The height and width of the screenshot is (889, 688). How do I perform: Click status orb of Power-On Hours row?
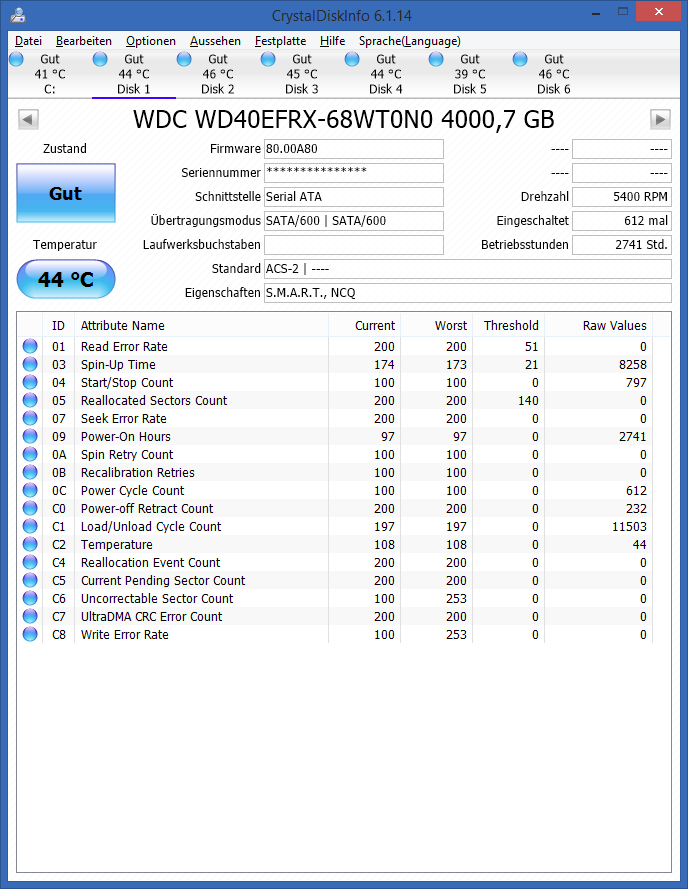click(x=30, y=436)
